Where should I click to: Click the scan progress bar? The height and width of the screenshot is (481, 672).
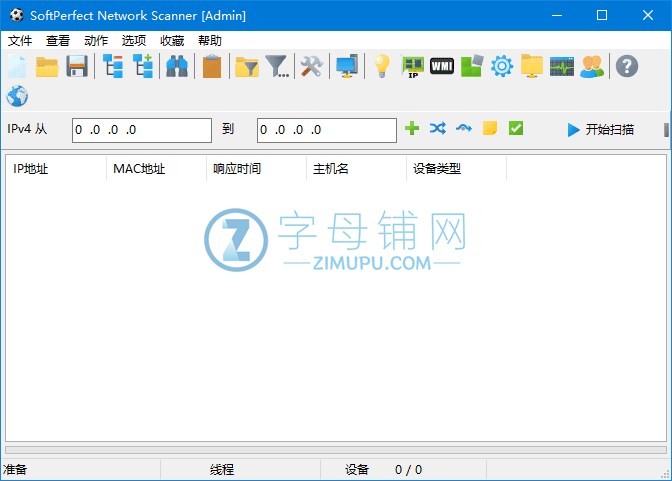336,450
